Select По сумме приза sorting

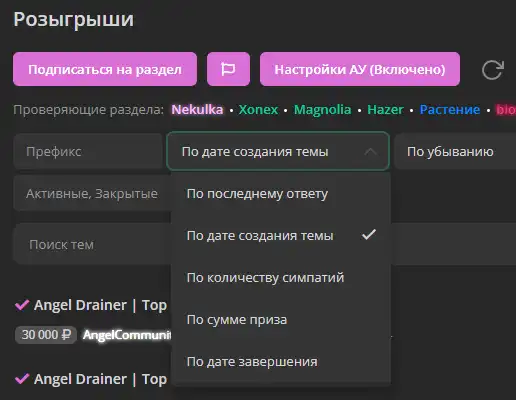tap(281, 320)
